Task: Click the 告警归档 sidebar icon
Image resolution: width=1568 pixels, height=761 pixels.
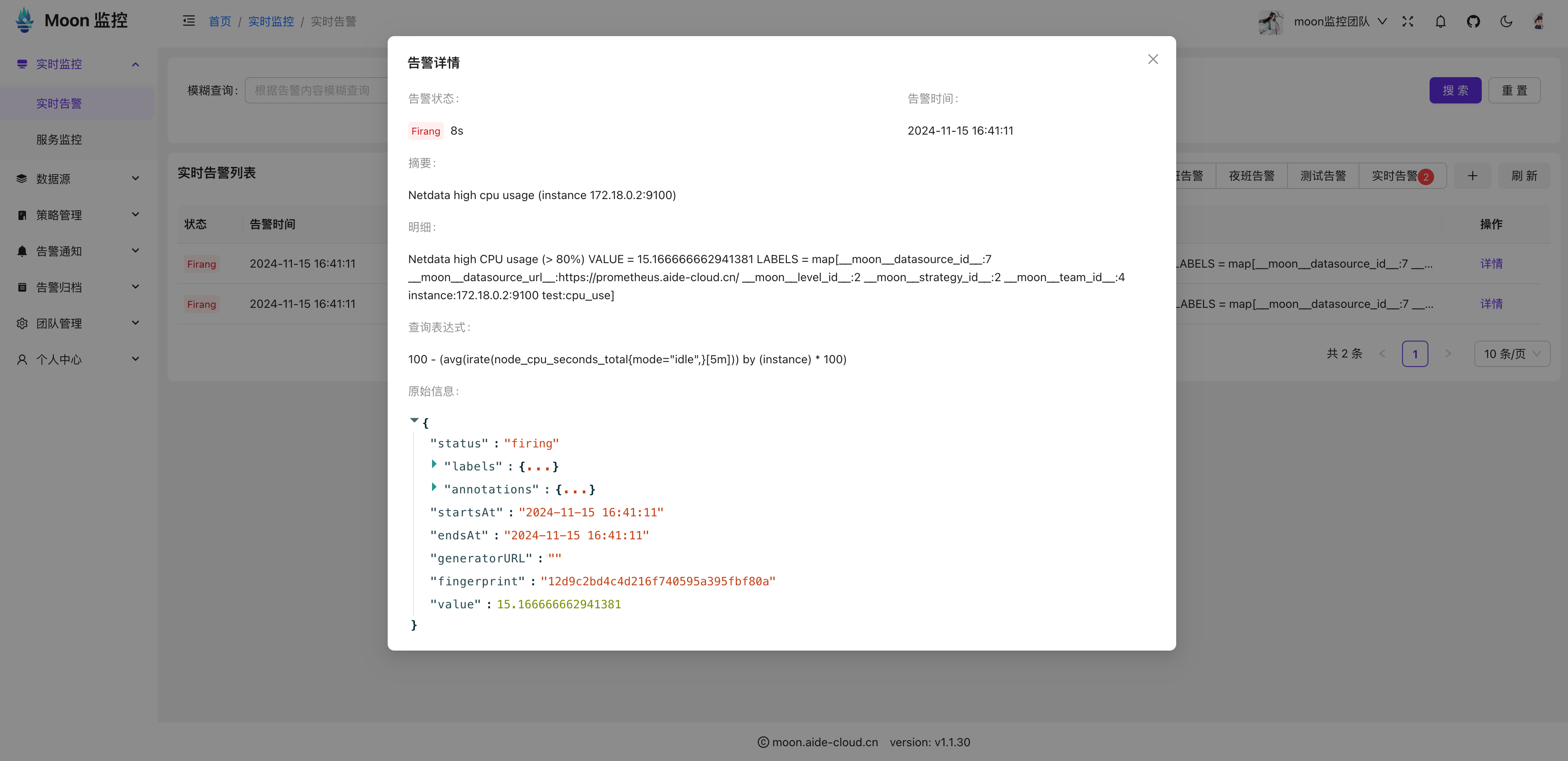Action: 22,287
